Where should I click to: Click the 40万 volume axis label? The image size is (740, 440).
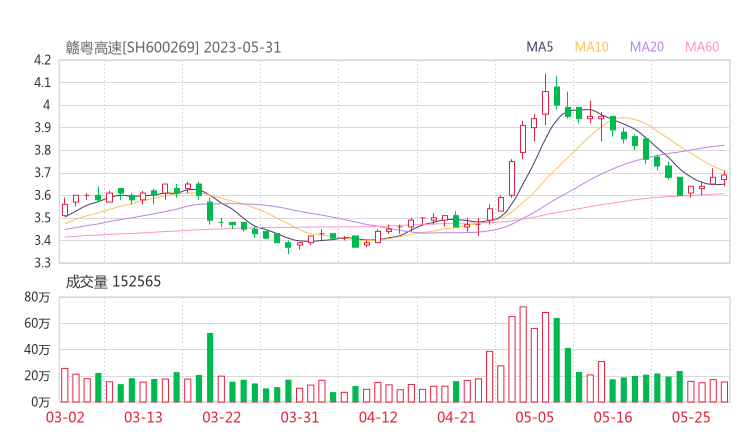(37, 350)
